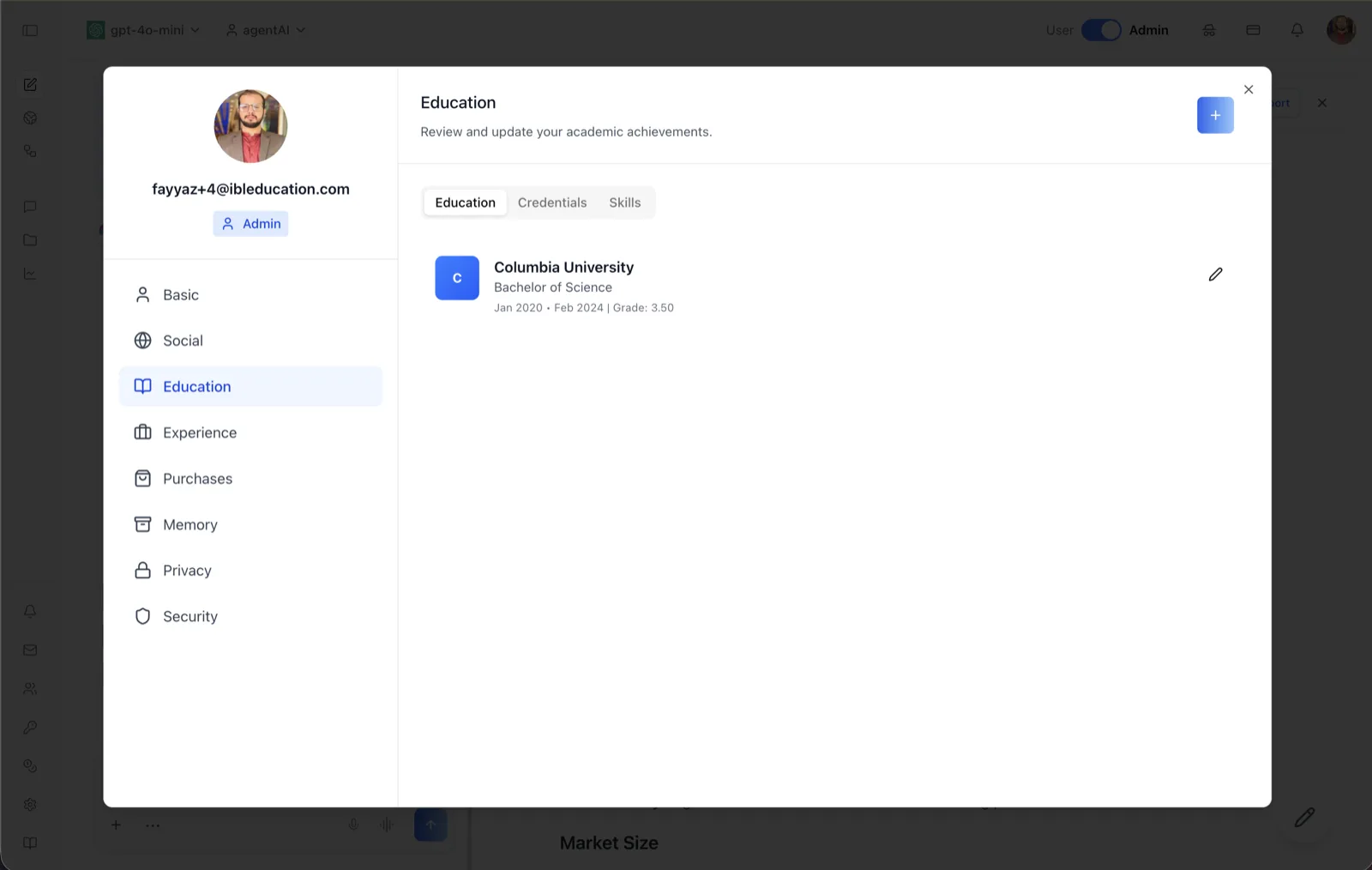Switch to the Skills tab
The height and width of the screenshot is (870, 1372).
click(x=625, y=202)
